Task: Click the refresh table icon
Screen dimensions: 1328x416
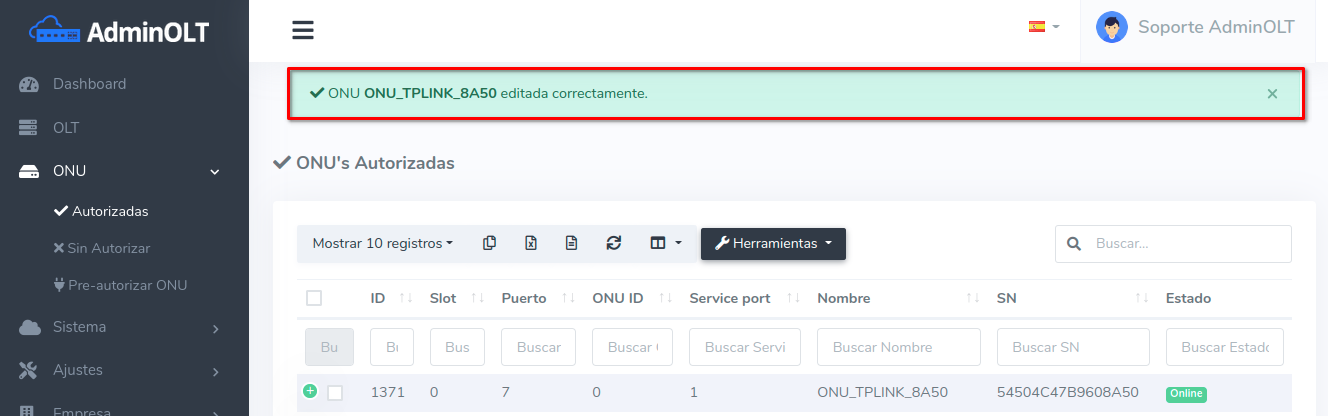Action: [x=614, y=243]
